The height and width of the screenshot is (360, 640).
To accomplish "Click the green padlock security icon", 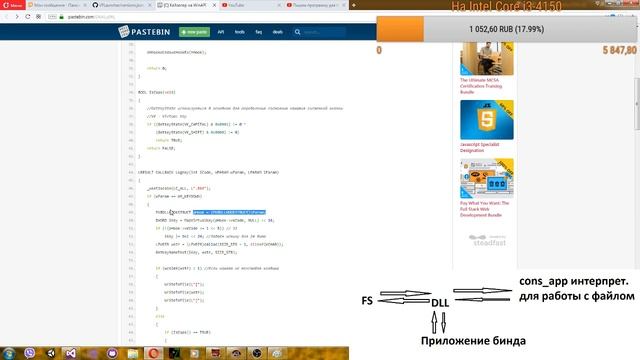I will [x=62, y=17].
